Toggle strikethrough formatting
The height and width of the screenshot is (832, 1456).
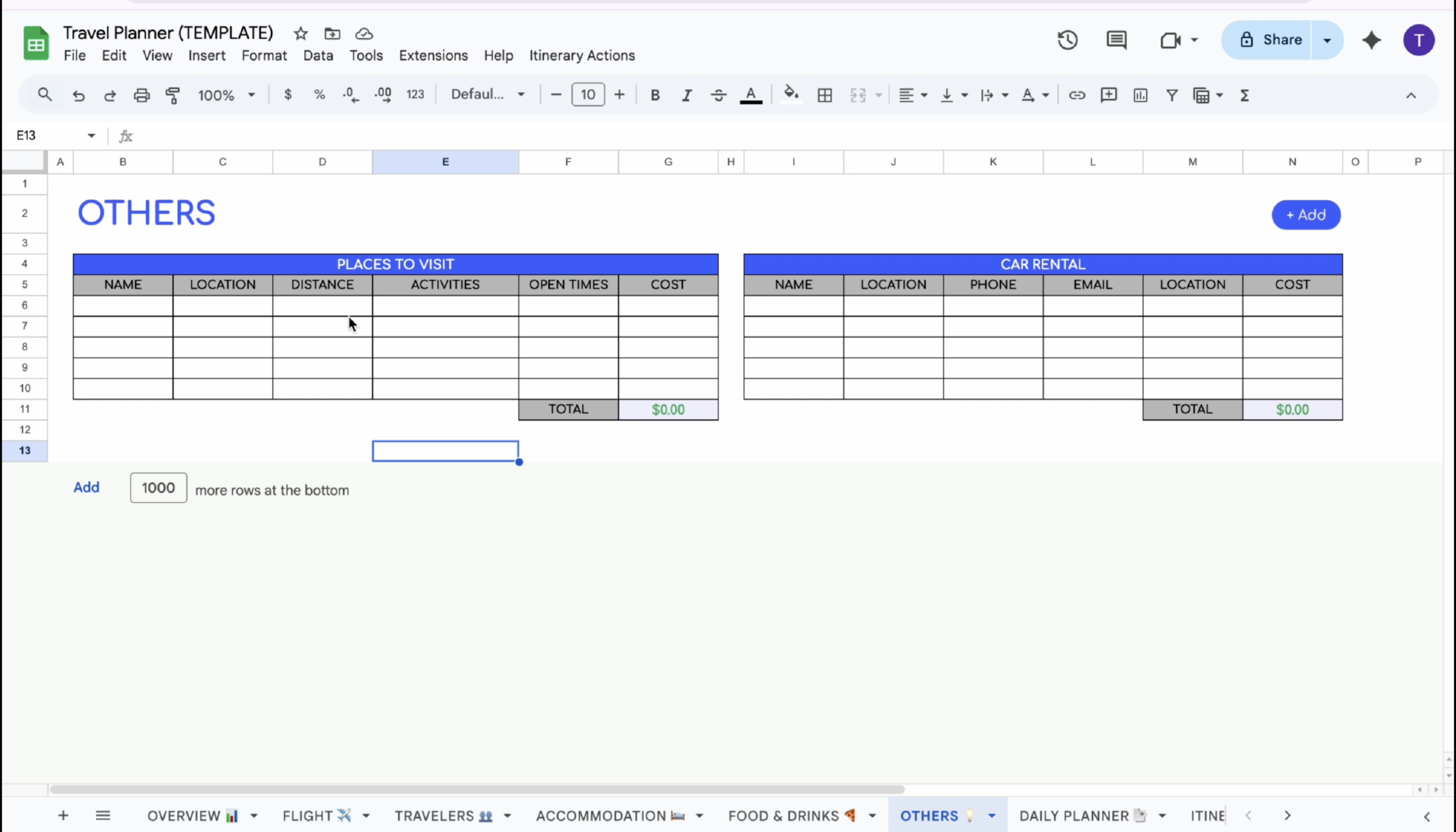[718, 95]
